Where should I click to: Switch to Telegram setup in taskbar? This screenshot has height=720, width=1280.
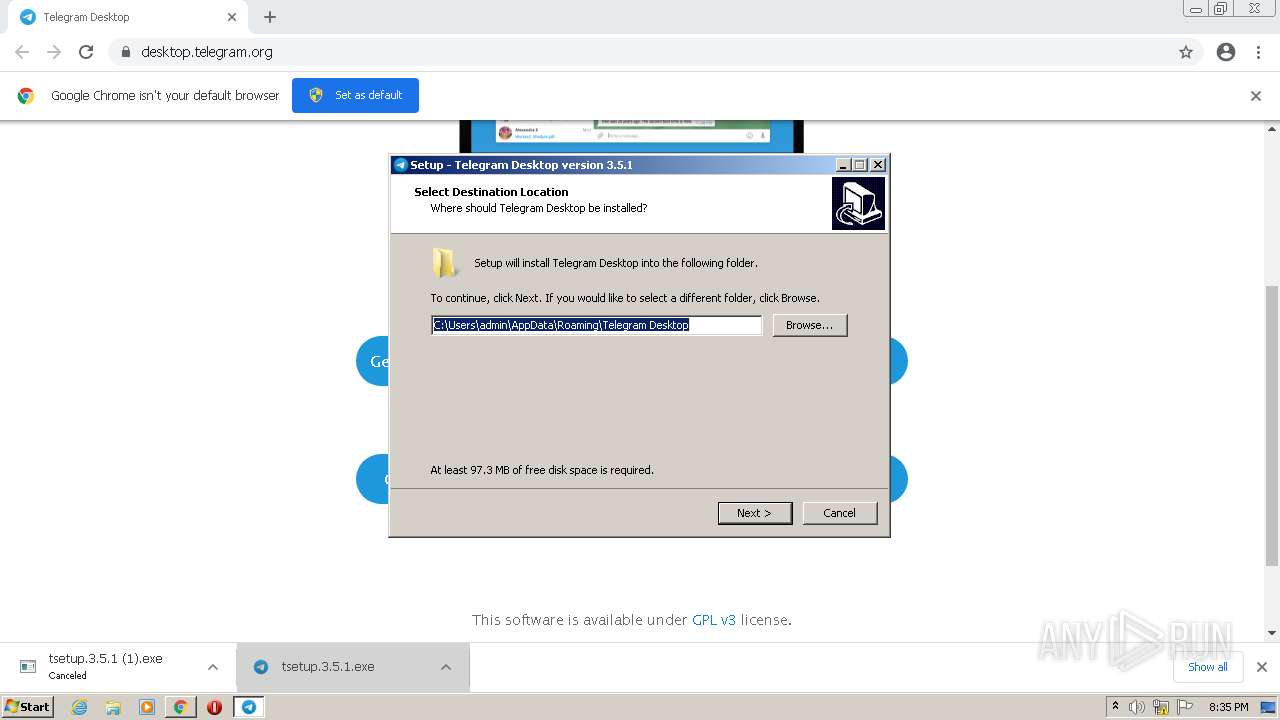[x=249, y=707]
